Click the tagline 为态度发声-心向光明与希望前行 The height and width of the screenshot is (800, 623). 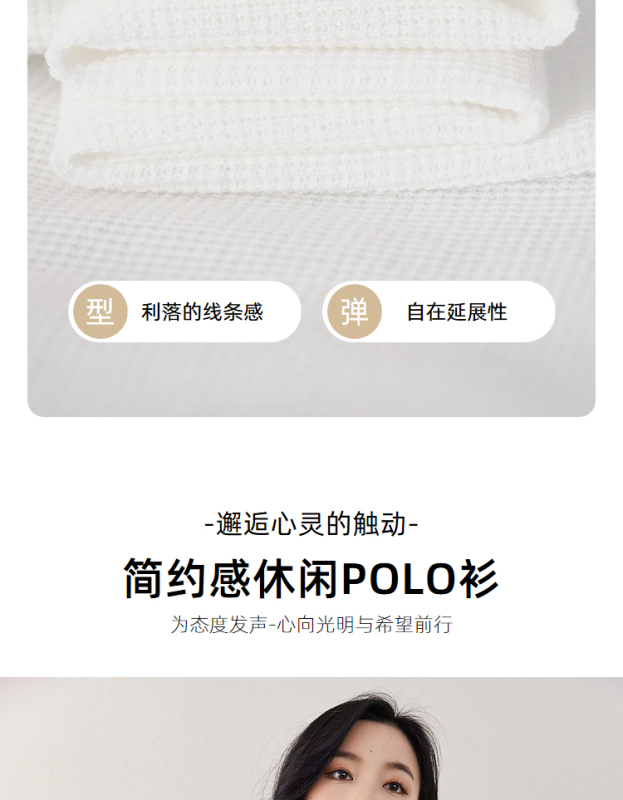click(311, 624)
